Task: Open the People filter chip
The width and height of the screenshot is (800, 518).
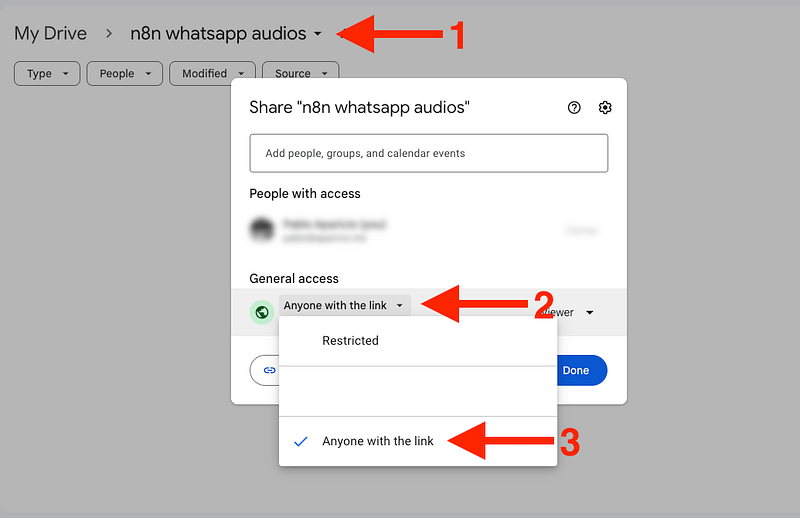Action: pyautogui.click(x=124, y=73)
